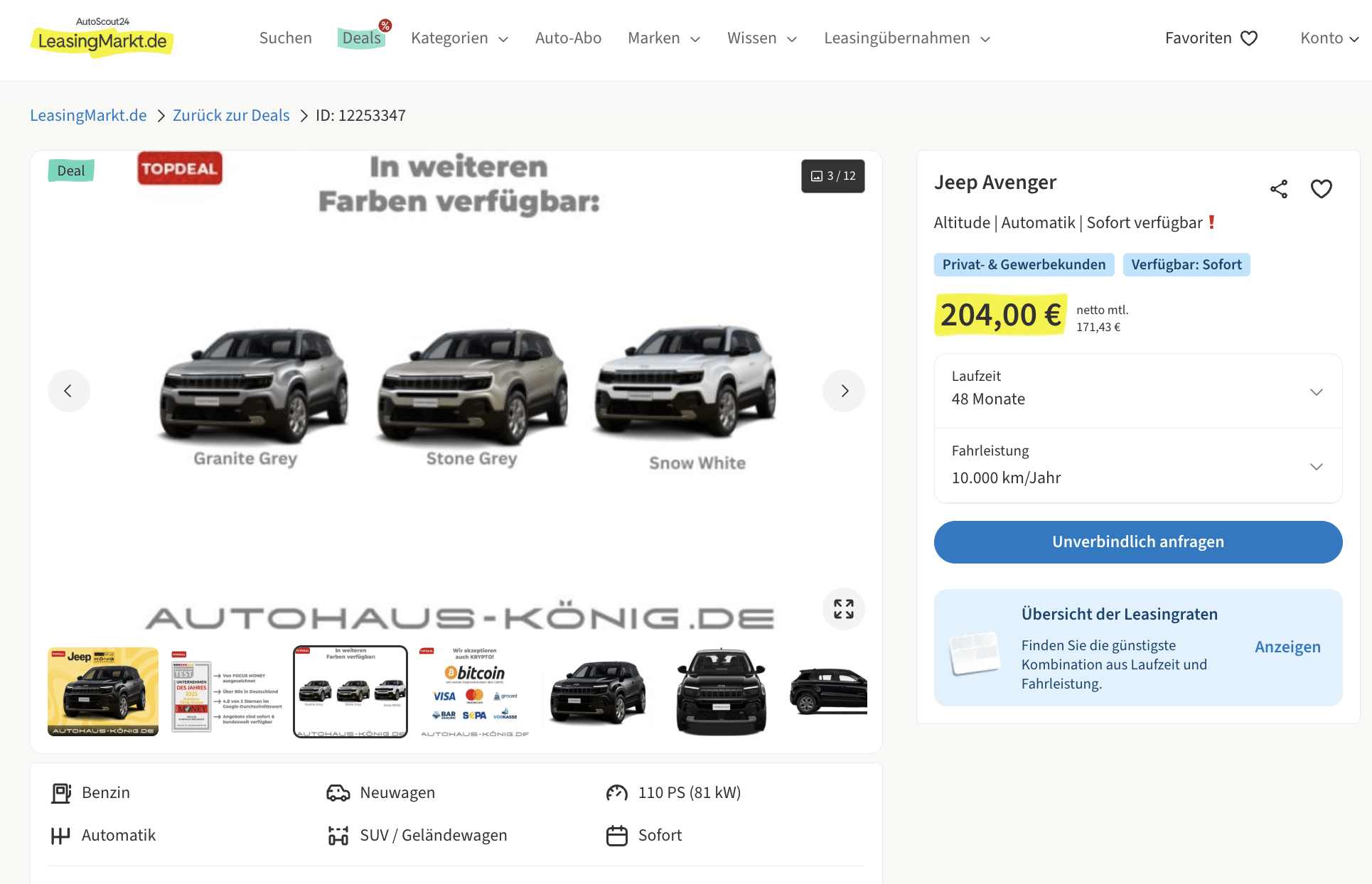Click Anzeigen in Übersicht der Leasingraten
The height and width of the screenshot is (884, 1372).
[x=1287, y=647]
